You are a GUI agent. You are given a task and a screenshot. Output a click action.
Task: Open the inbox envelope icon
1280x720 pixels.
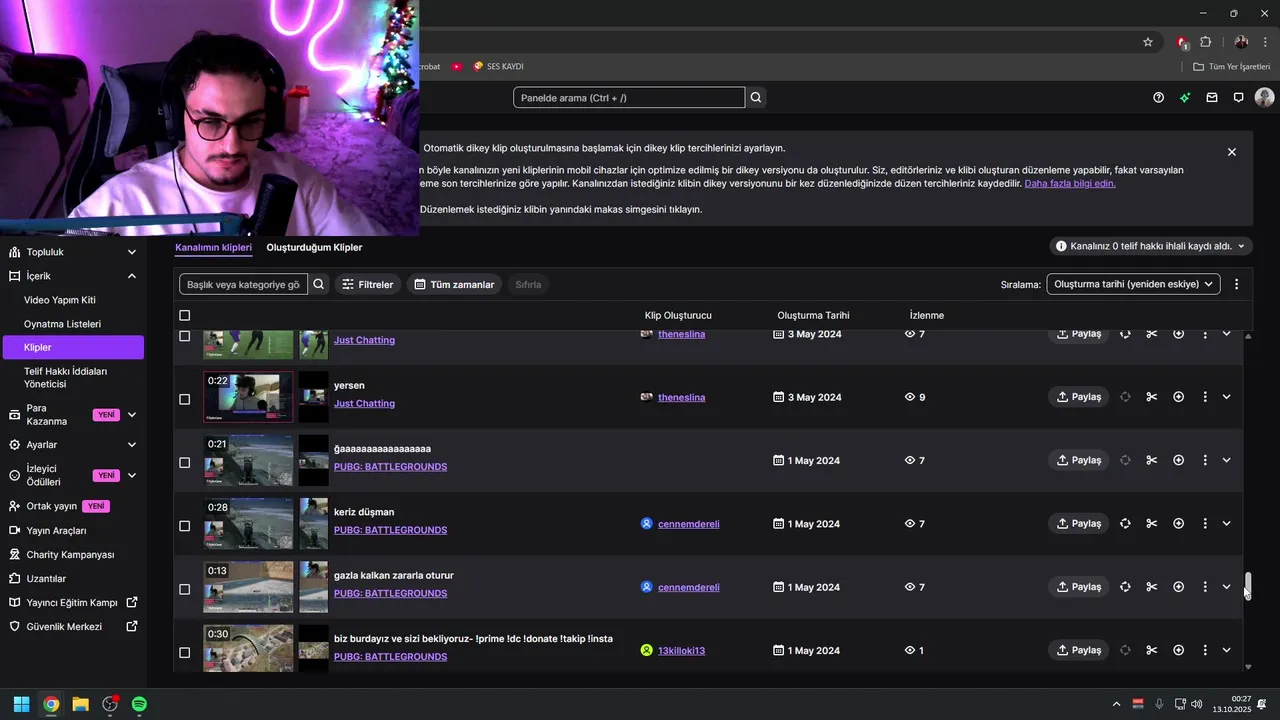(x=1212, y=97)
